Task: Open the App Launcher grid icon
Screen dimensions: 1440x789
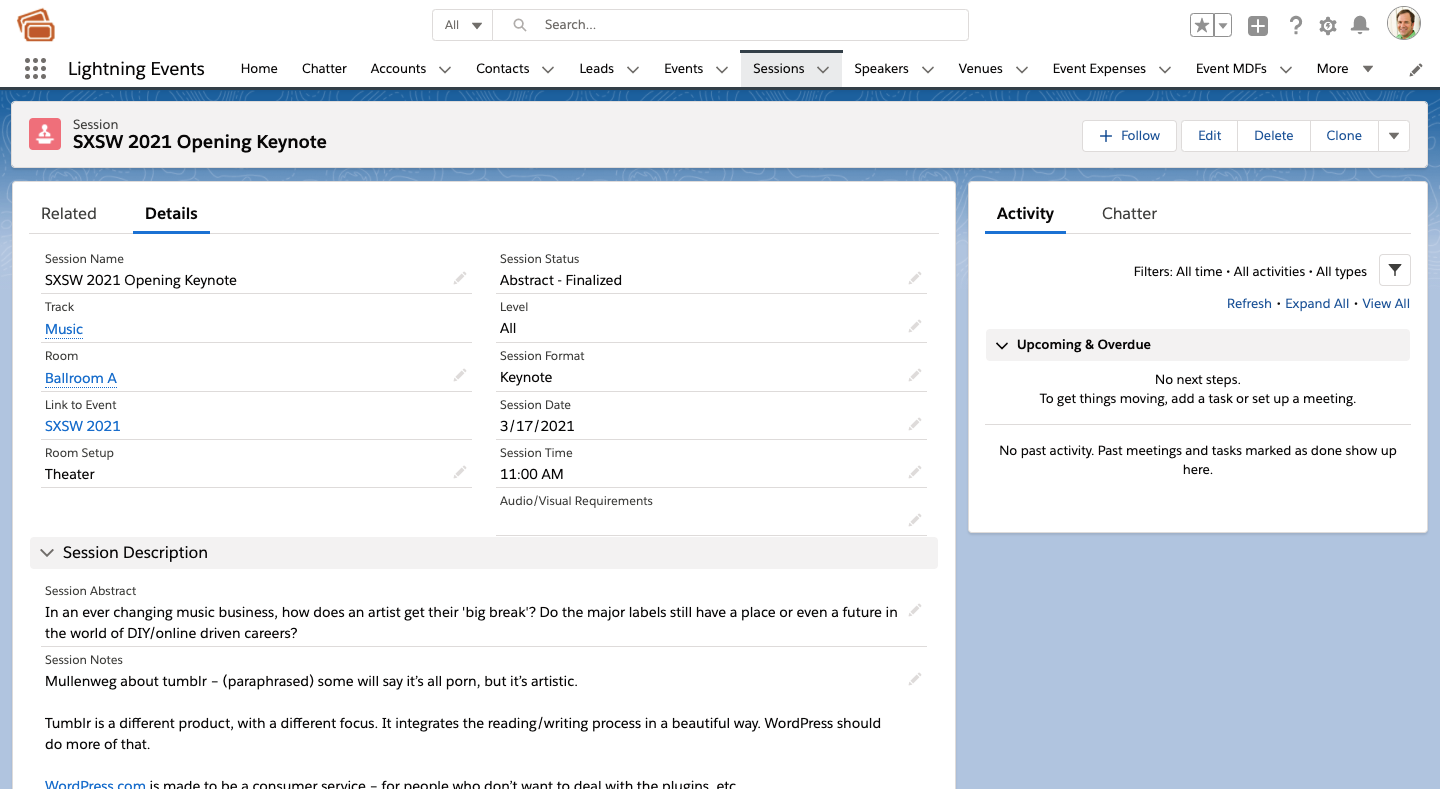Action: 35,69
